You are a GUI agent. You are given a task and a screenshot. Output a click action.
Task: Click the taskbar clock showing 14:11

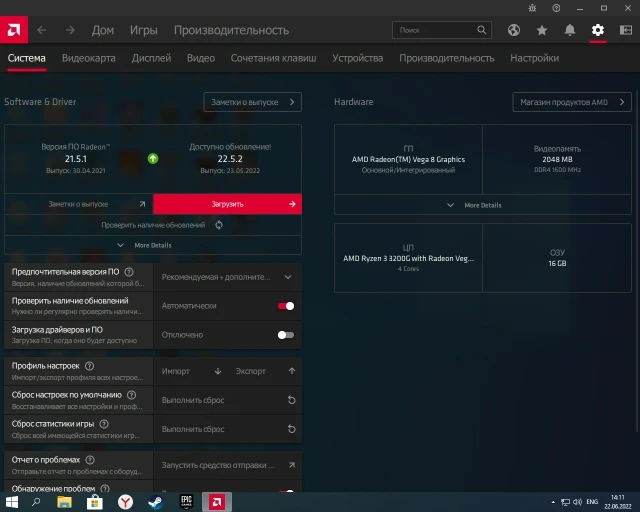[x=618, y=502]
